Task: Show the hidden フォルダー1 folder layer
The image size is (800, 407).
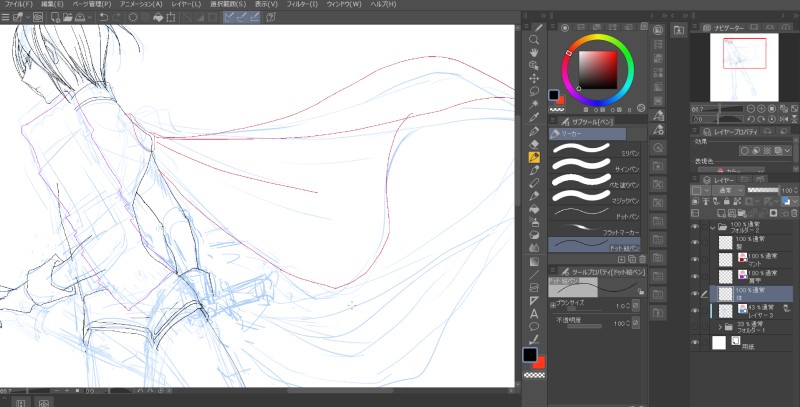Action: [695, 326]
